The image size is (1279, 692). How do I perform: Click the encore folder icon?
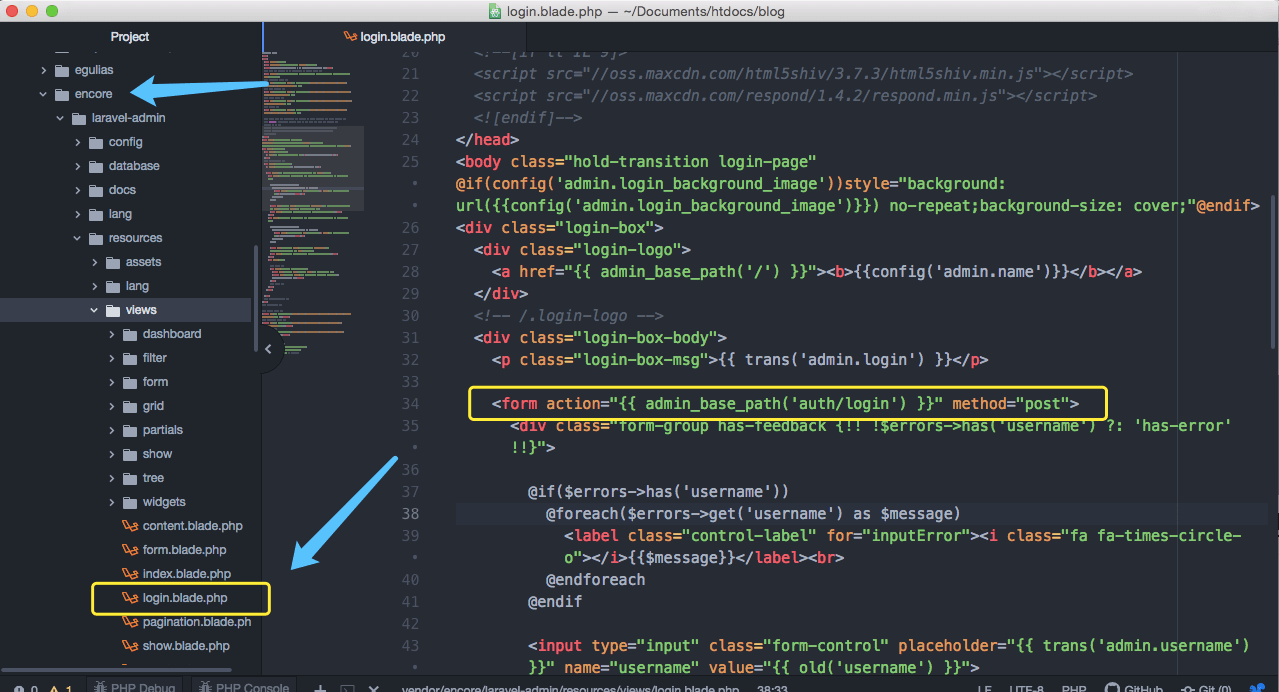tap(62, 94)
